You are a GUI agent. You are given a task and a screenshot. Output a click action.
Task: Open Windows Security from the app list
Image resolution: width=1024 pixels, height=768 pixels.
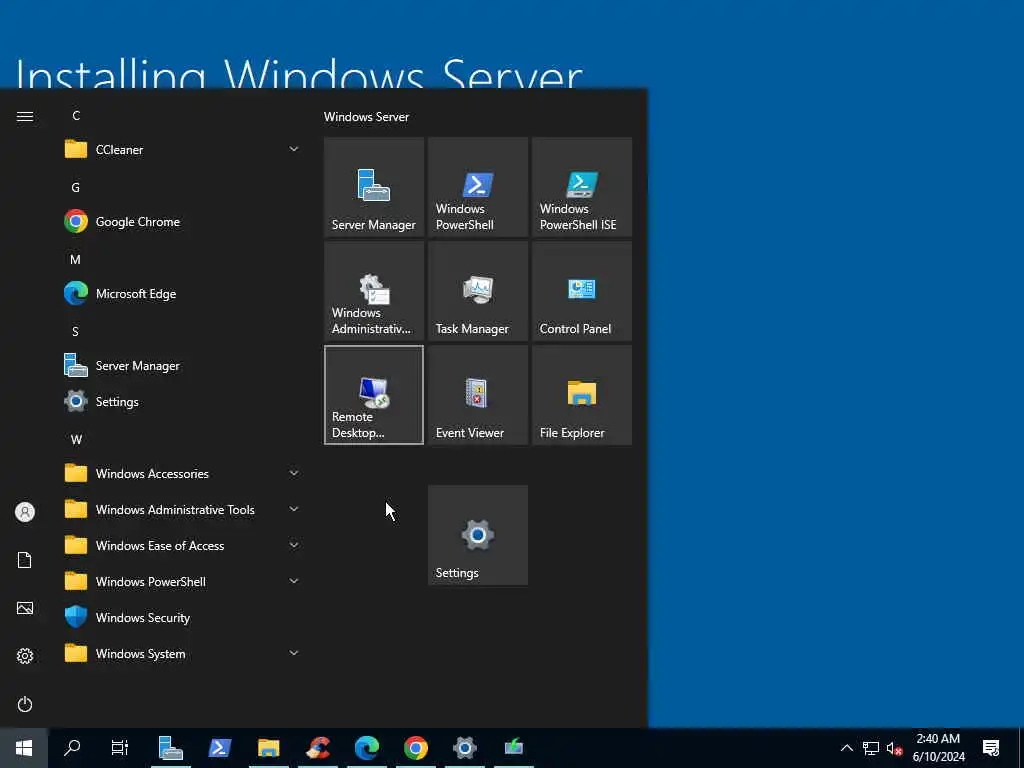[182, 618]
